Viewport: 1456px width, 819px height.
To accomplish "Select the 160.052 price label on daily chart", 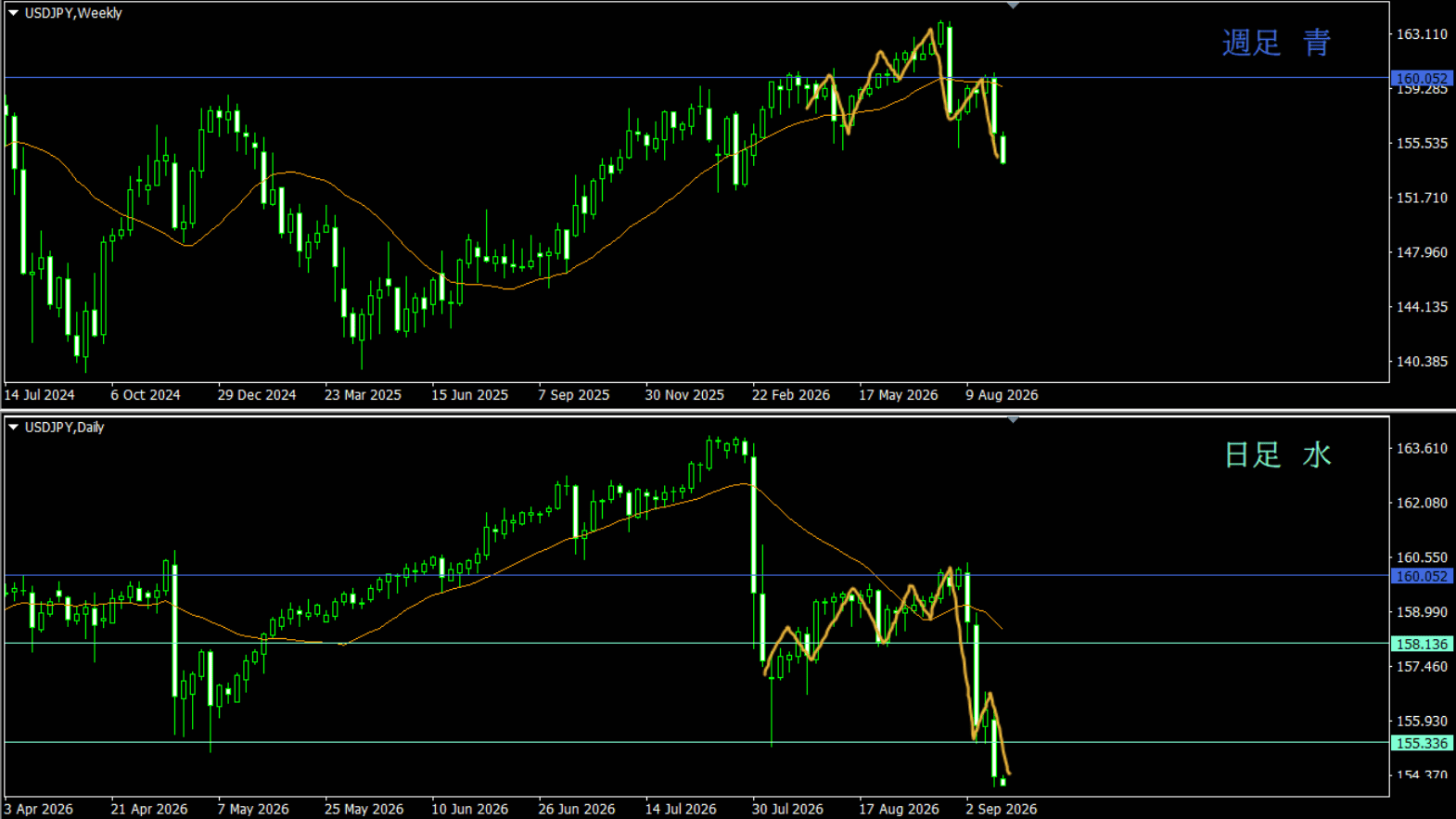I will 1422,576.
